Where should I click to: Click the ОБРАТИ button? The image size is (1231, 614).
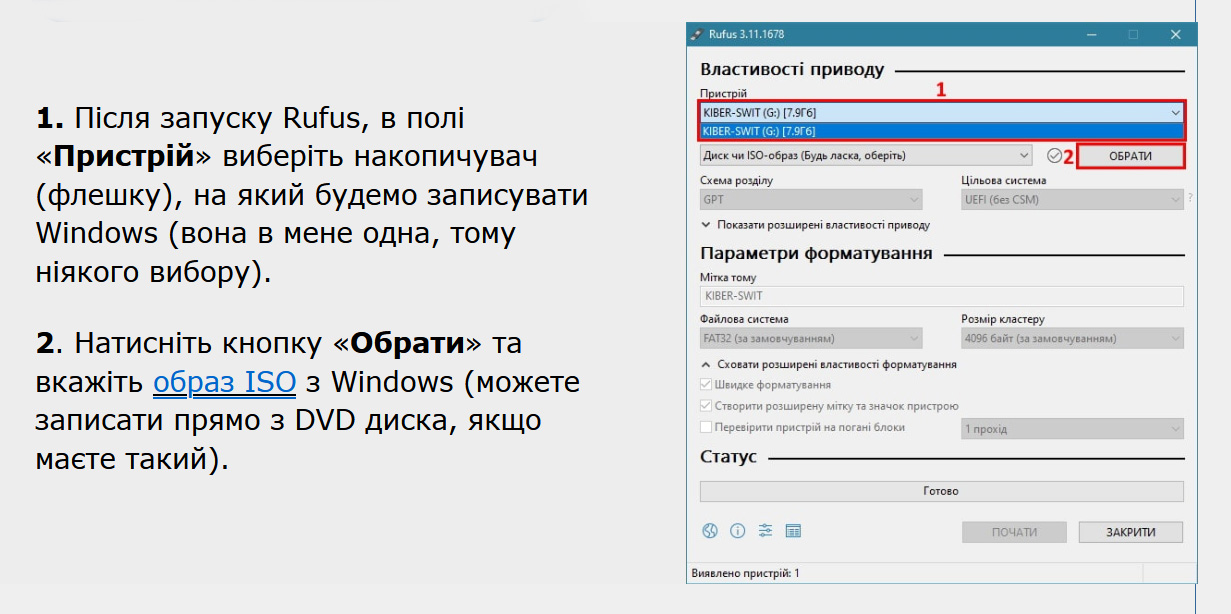[1130, 156]
